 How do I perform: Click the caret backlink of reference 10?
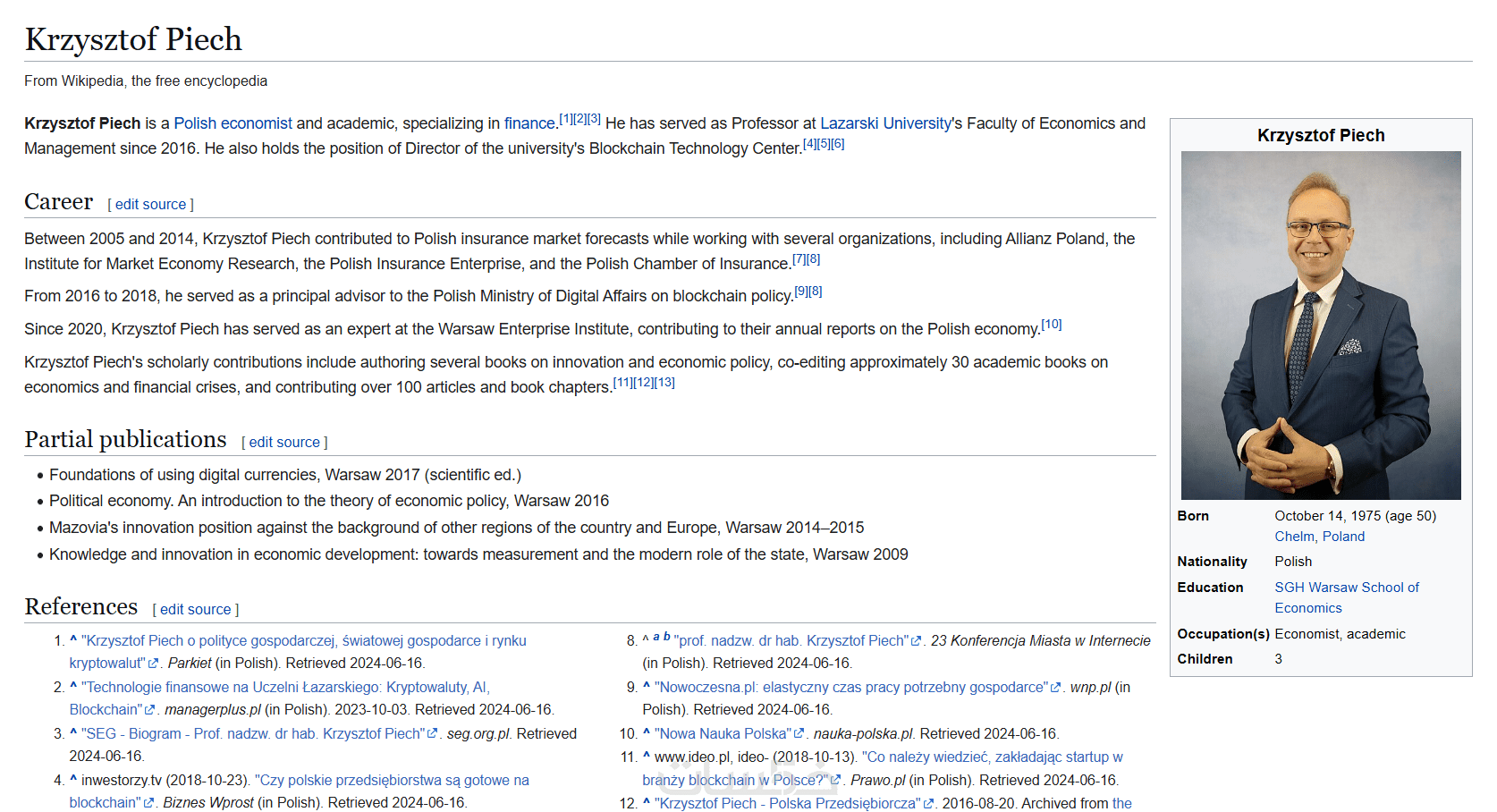point(647,733)
